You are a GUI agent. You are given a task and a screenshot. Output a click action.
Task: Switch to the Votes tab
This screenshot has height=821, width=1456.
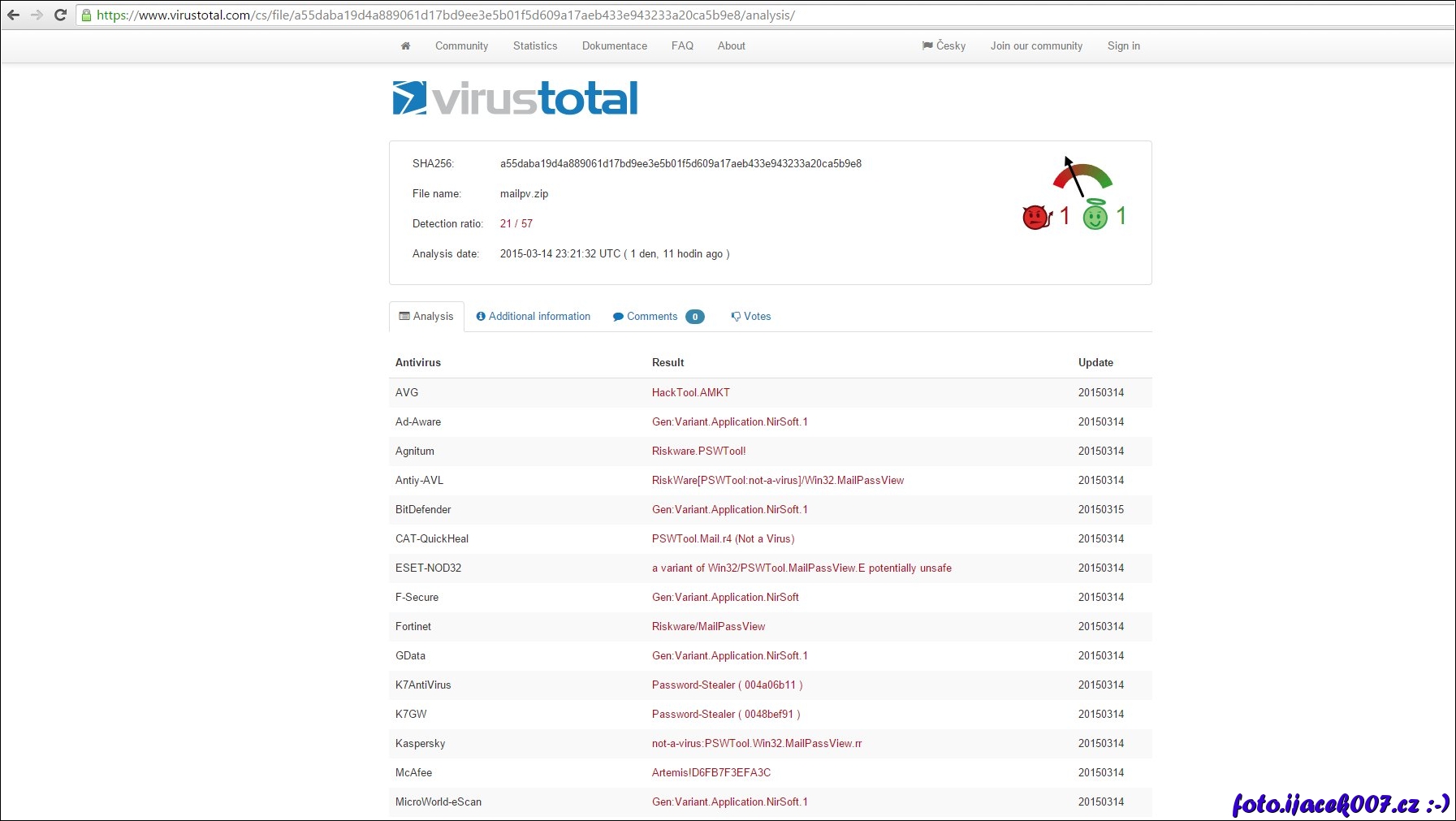pyautogui.click(x=751, y=317)
